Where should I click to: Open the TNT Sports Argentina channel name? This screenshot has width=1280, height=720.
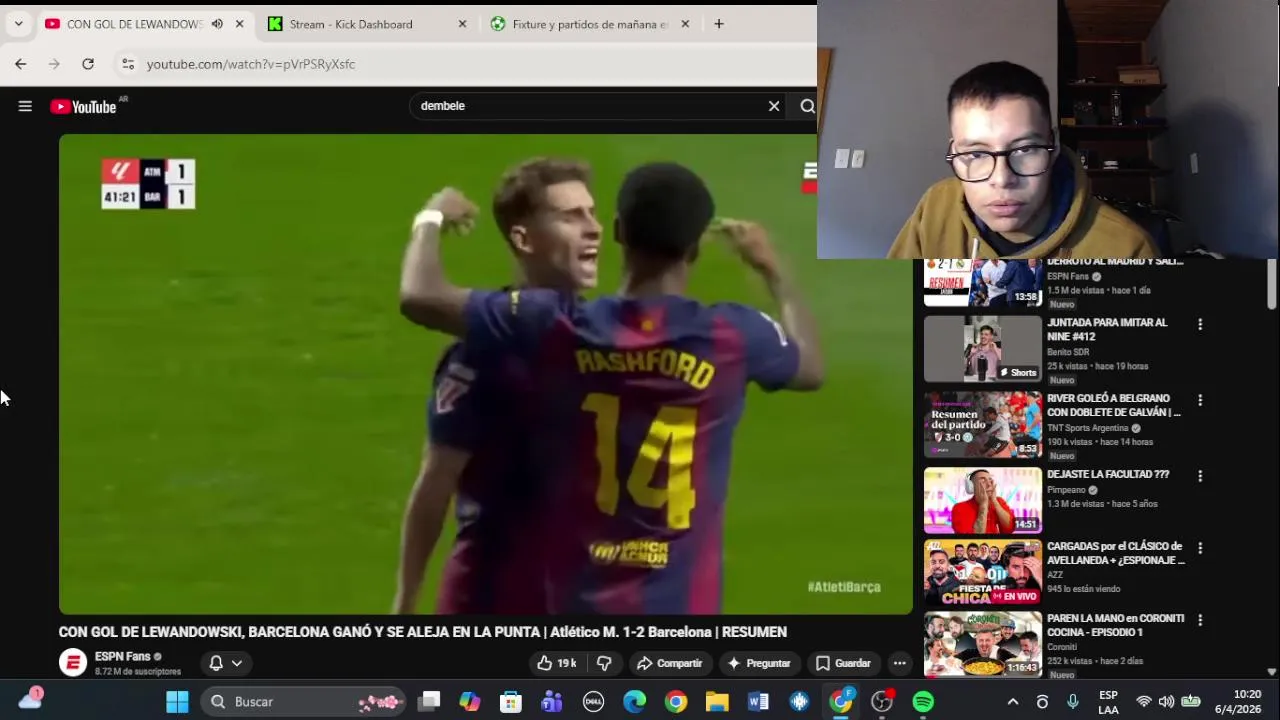point(1088,428)
